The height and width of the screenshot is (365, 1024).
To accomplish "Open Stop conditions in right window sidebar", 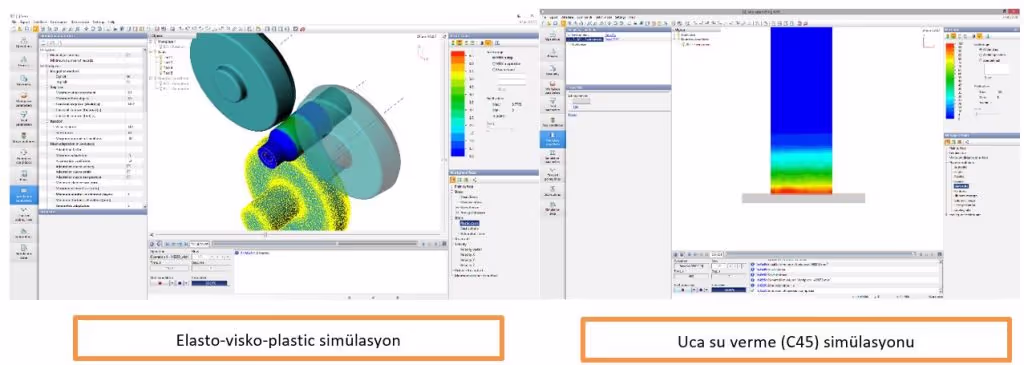I will click(552, 122).
